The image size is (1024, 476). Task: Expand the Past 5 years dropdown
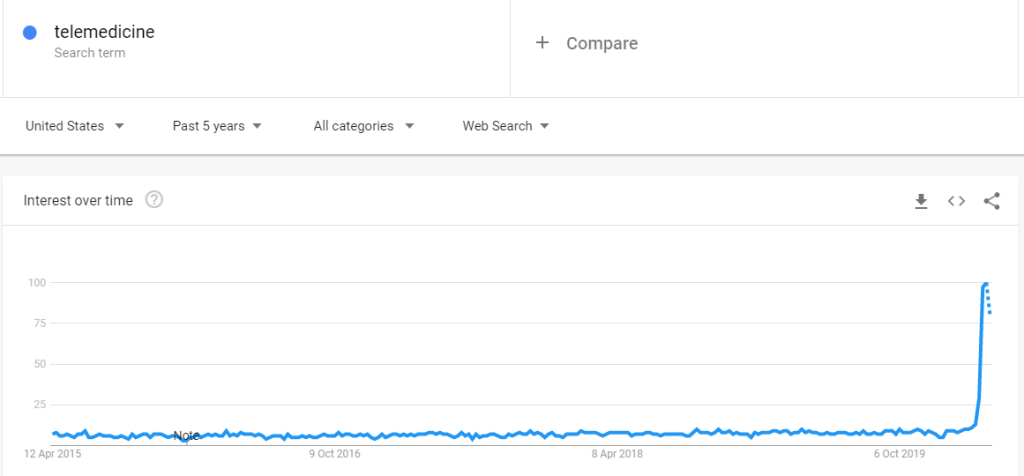click(x=217, y=126)
